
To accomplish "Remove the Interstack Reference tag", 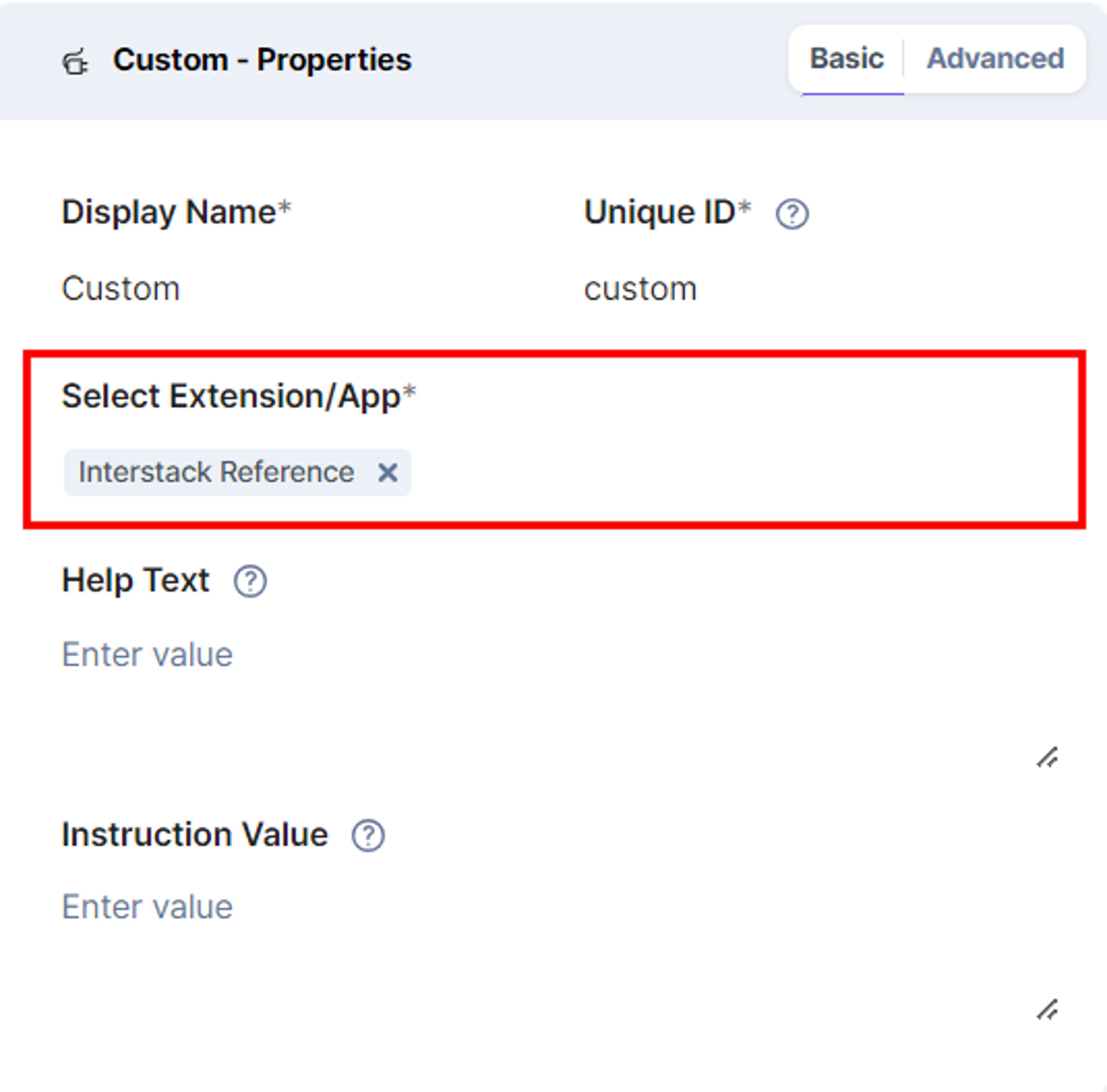I will 388,473.
